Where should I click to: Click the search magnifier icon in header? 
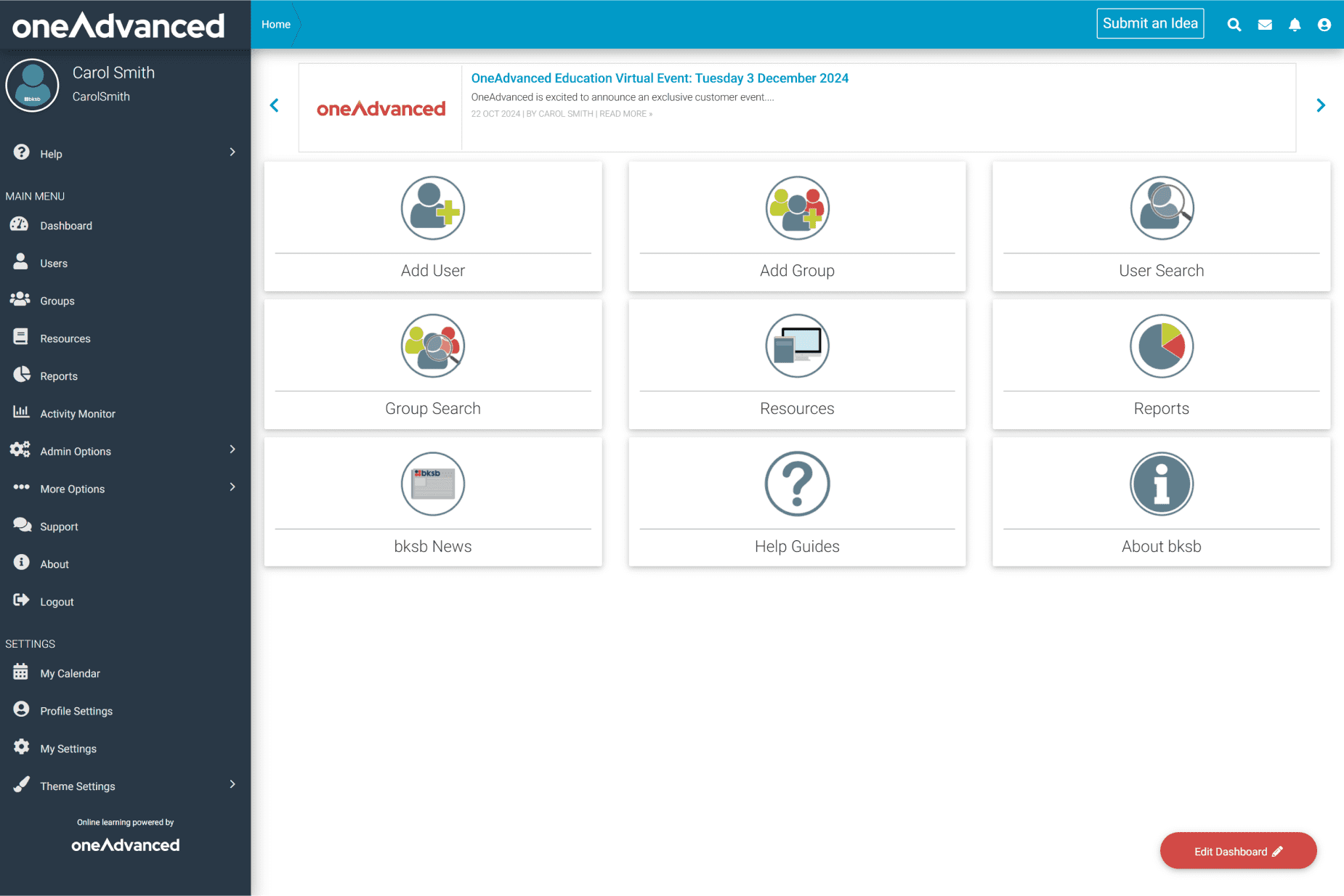pyautogui.click(x=1234, y=25)
